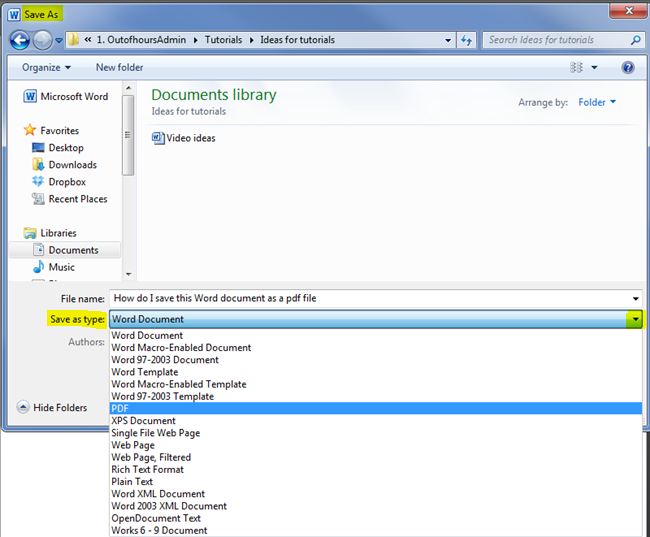Select the 1. OutofhoursAdmin breadcrumb
Viewport: 650px width, 537px height.
(x=141, y=40)
